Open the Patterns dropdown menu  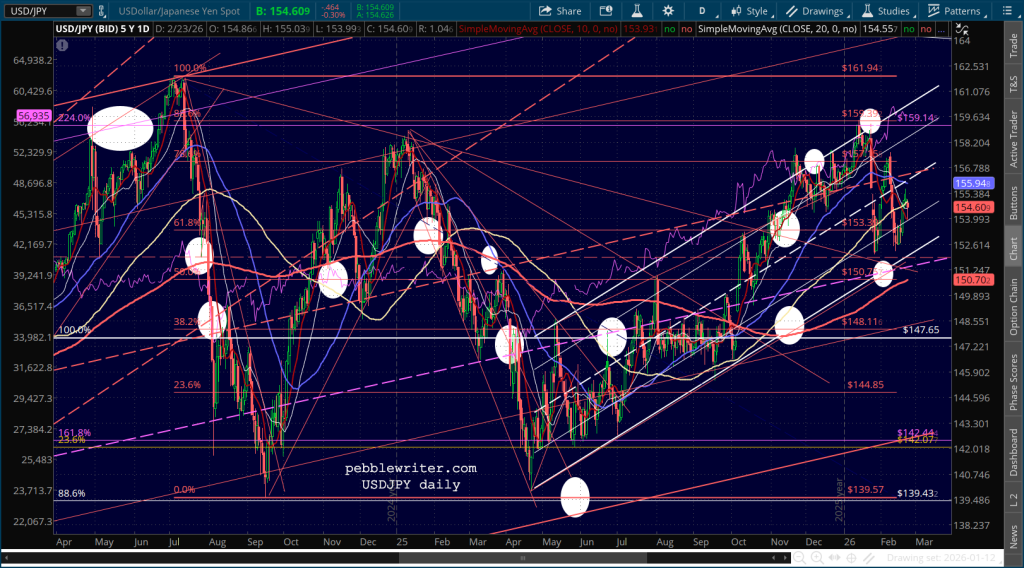(x=955, y=11)
